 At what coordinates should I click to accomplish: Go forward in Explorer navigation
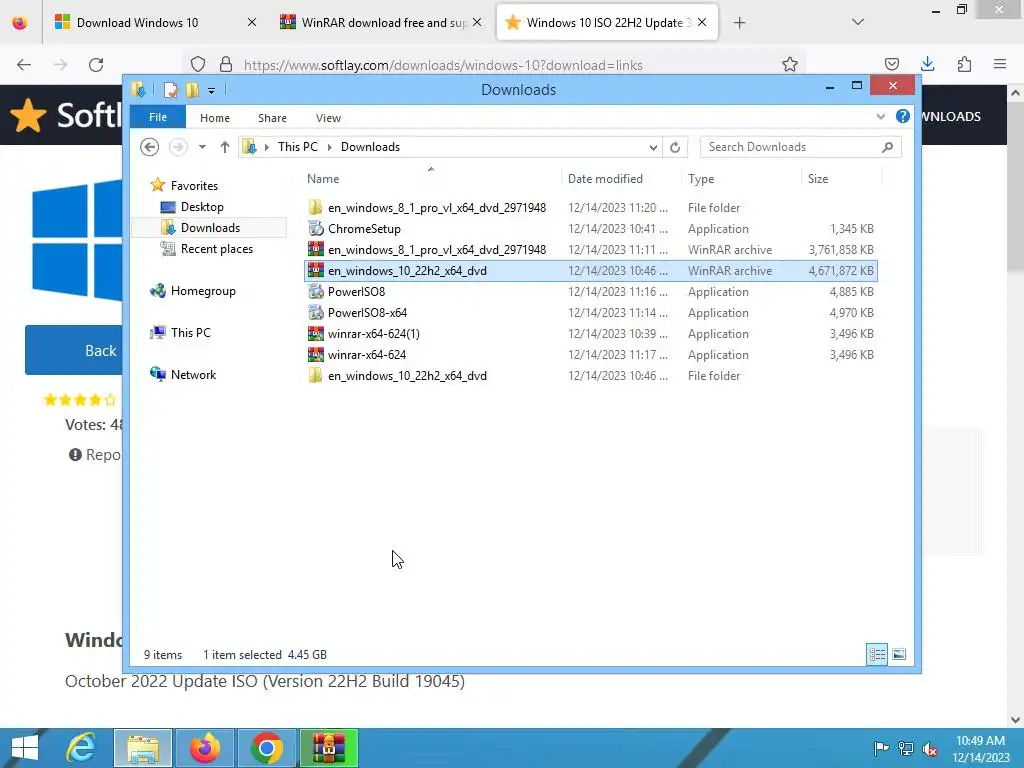point(178,147)
